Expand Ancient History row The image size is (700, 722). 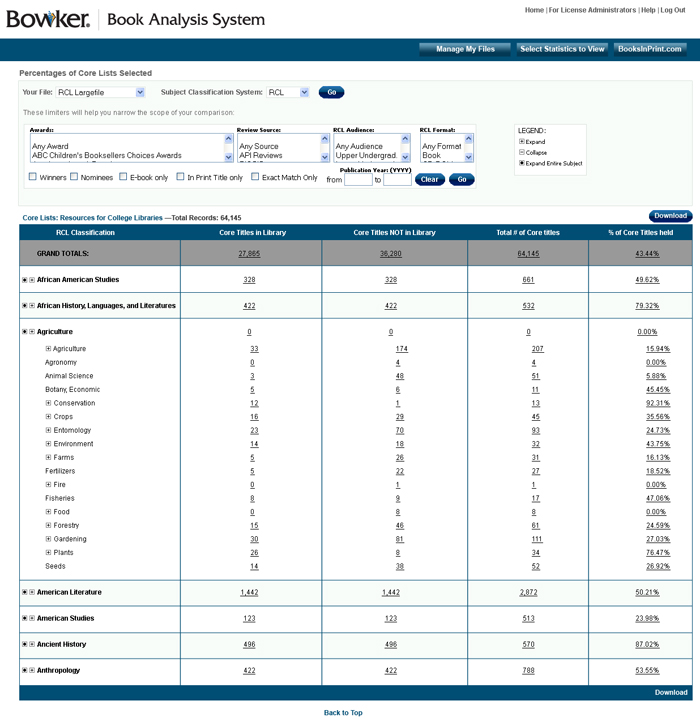[32, 644]
